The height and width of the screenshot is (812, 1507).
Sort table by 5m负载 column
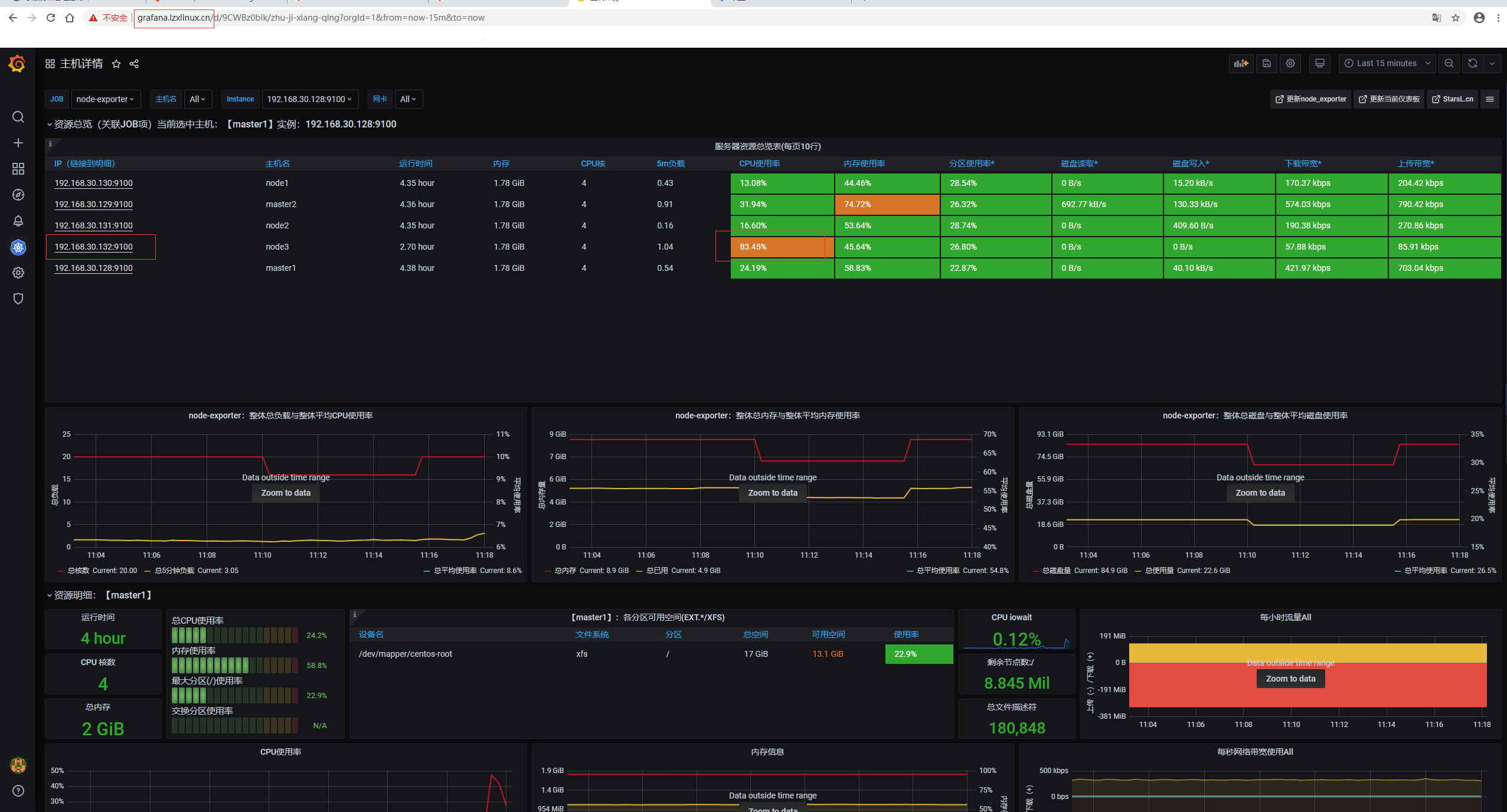(x=671, y=163)
